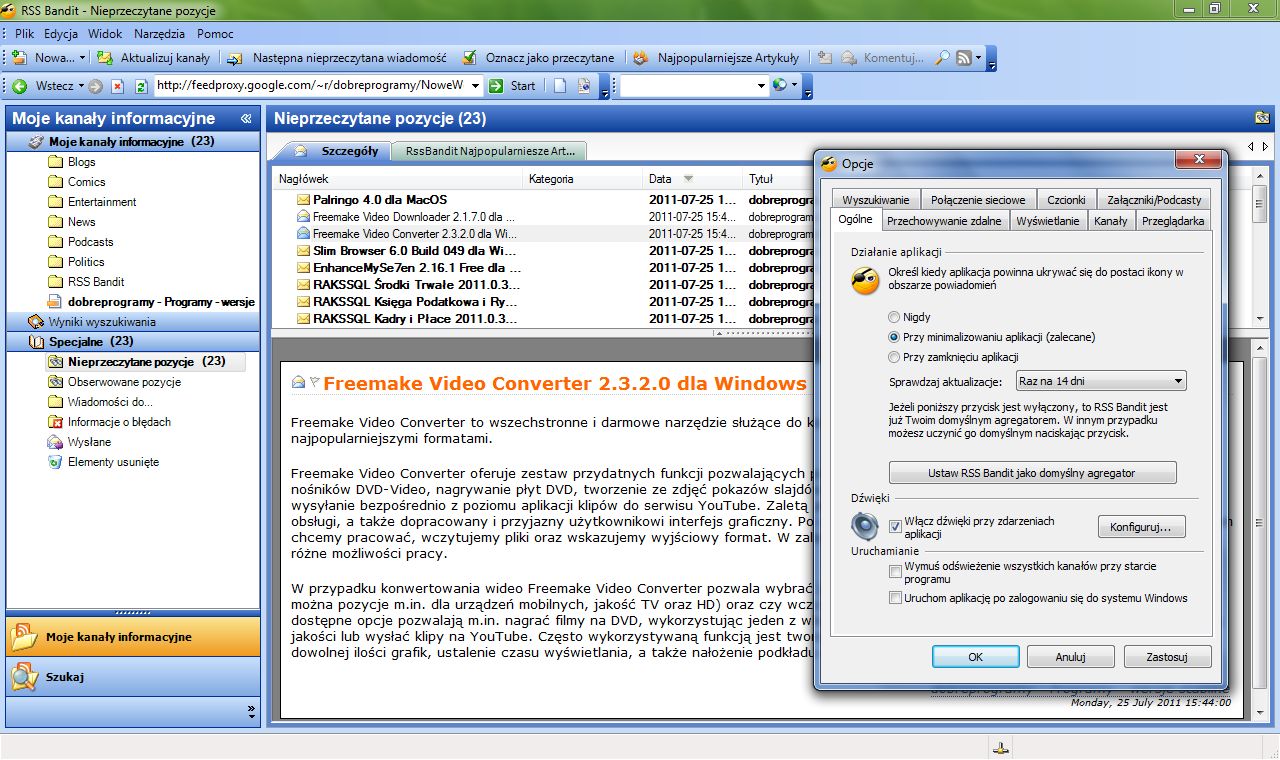1280x760 pixels.
Task: Click Aktualizuj kanały refresh feeds button
Action: click(x=153, y=58)
